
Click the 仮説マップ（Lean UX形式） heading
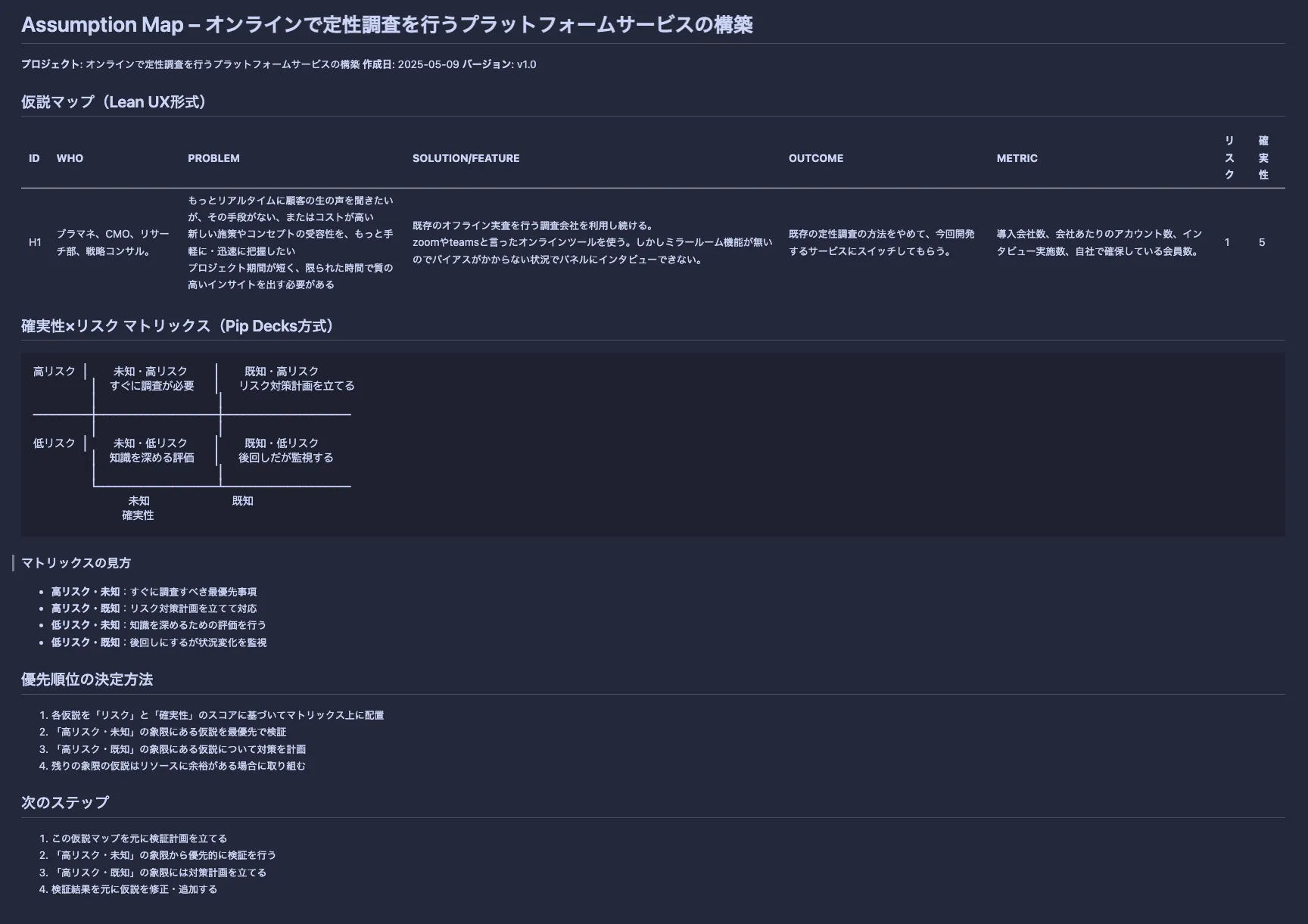114,102
